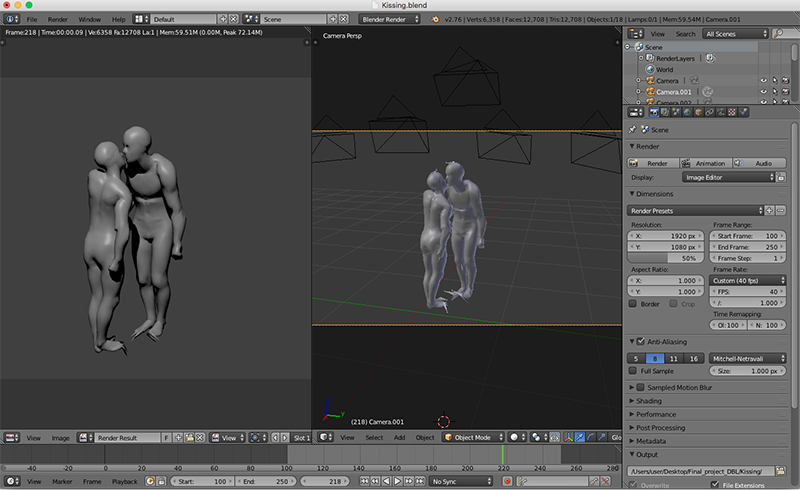Image resolution: width=800 pixels, height=490 pixels.
Task: Hide Camera via its eye icon
Action: [x=763, y=80]
